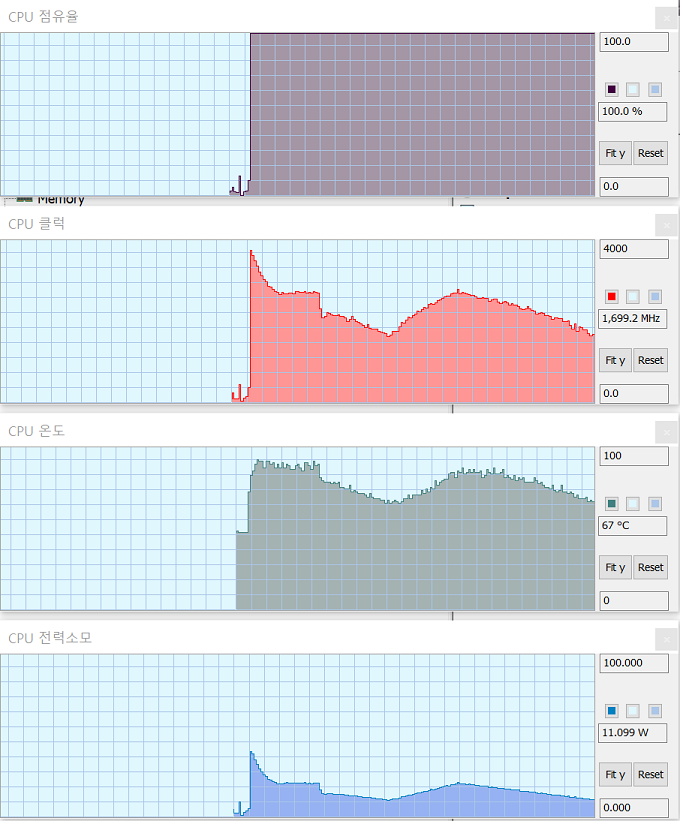Click the teal color swatch in CPU 온도 graph
680x821 pixels.
pos(611,504)
